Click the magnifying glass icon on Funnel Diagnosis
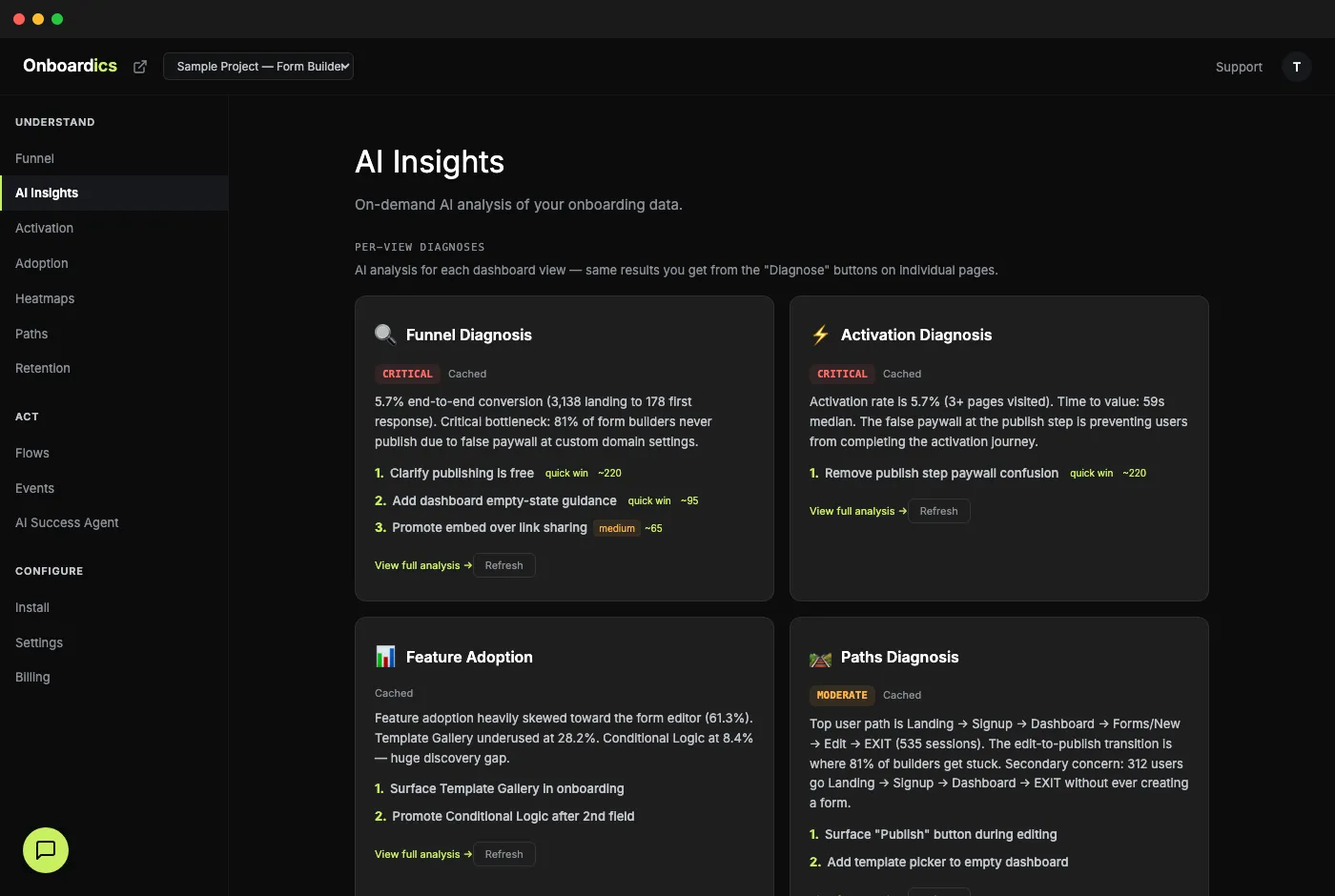1335x896 pixels. [x=384, y=334]
